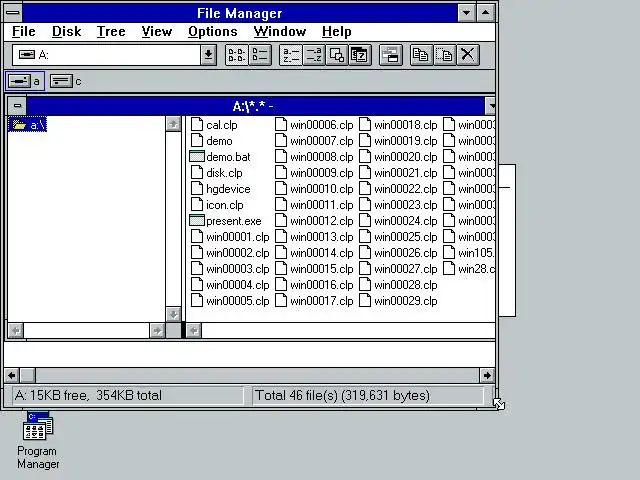Click the file list scroll left arrow

[x=194, y=331]
